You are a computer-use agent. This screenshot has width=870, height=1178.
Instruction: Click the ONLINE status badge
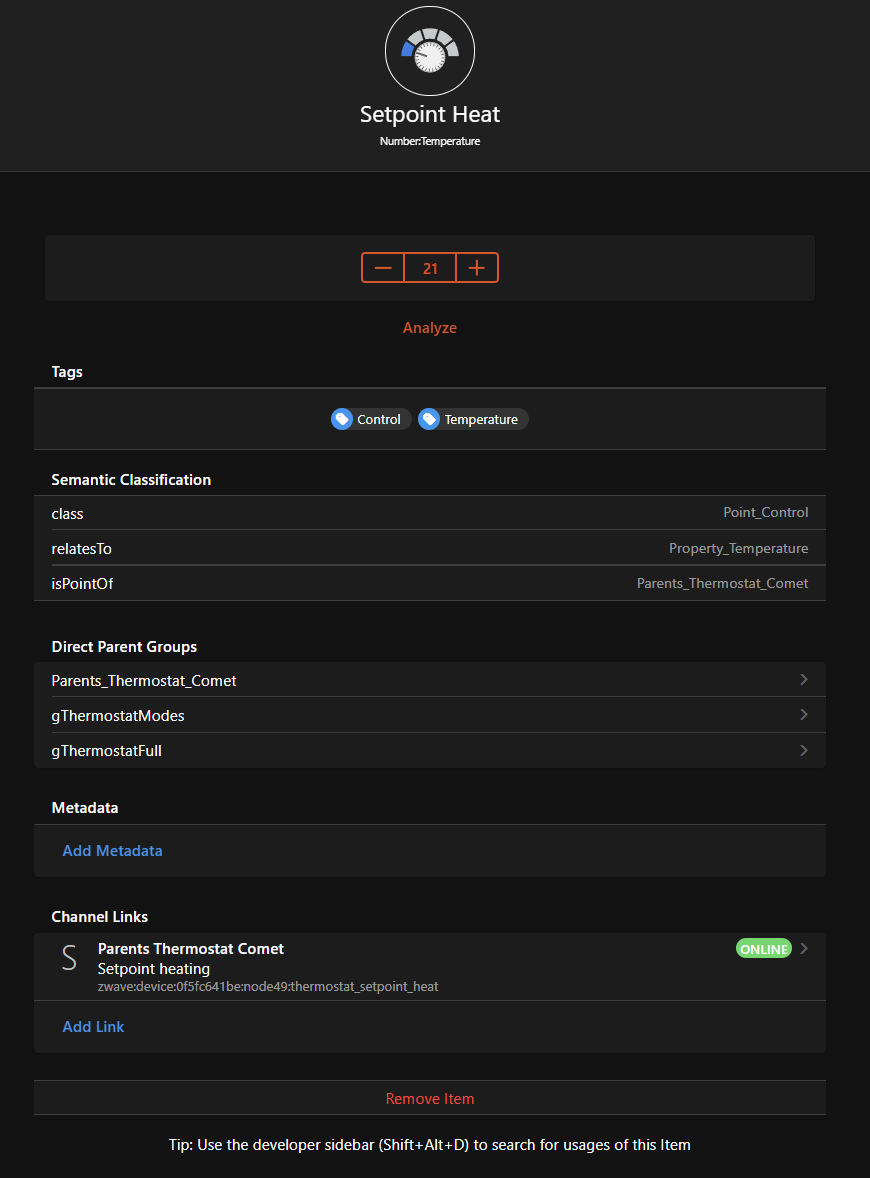pyautogui.click(x=763, y=949)
